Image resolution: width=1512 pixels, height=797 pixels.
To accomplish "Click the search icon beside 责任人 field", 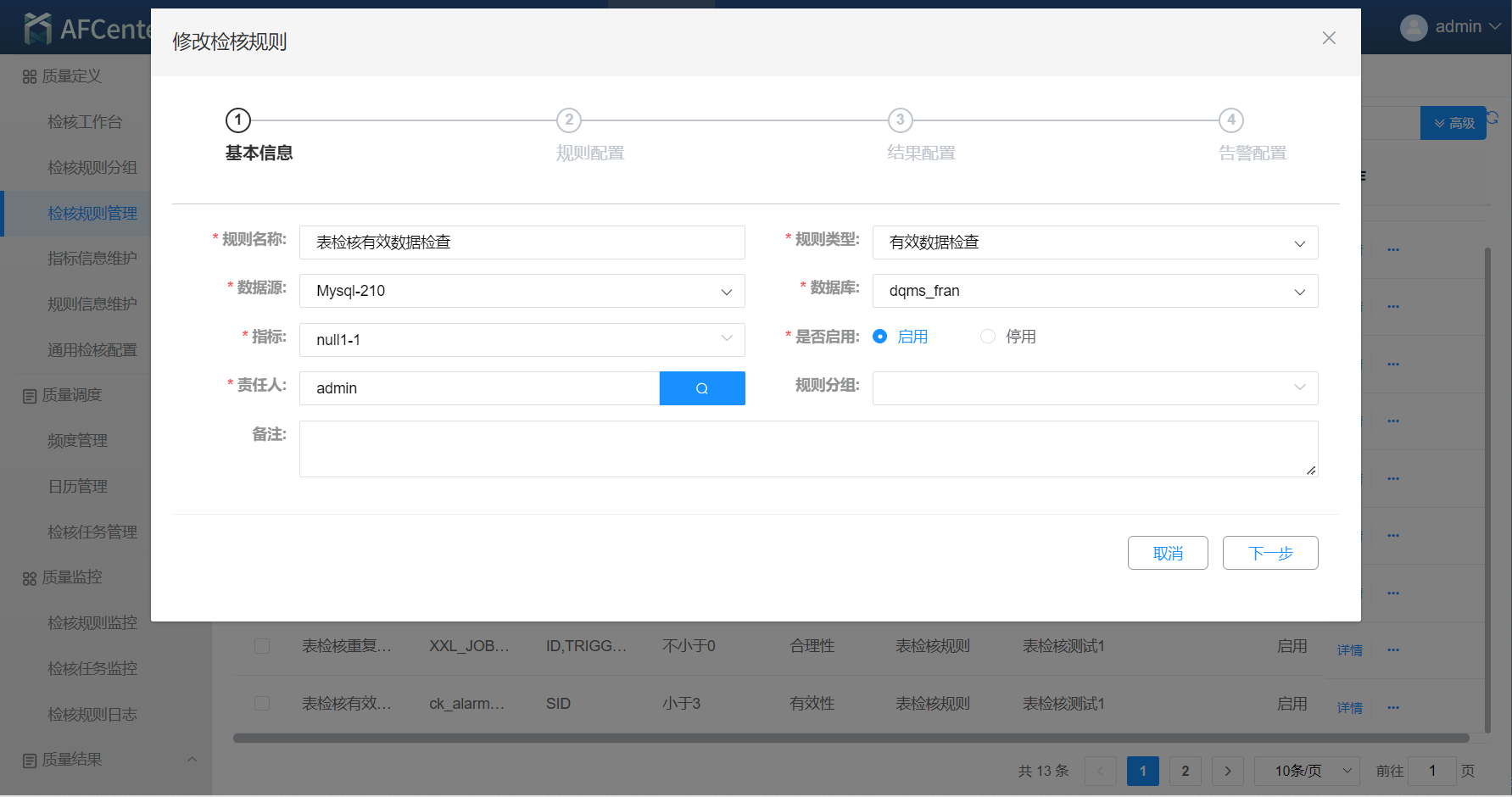I will coord(701,388).
